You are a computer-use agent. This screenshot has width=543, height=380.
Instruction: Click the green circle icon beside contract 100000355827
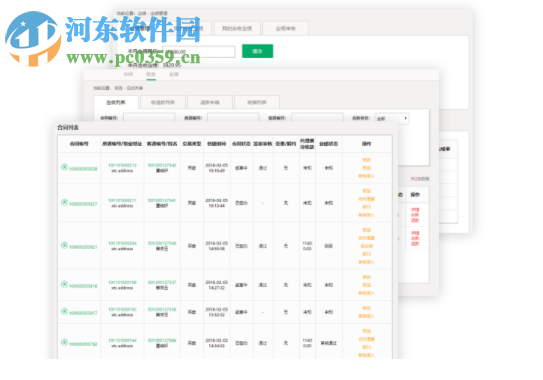coord(64,202)
